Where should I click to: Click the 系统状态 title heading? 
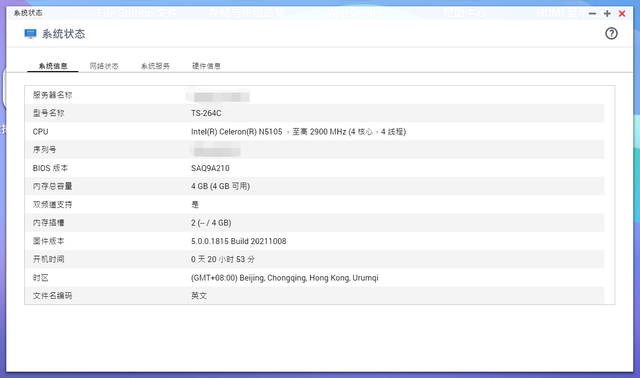(x=64, y=33)
